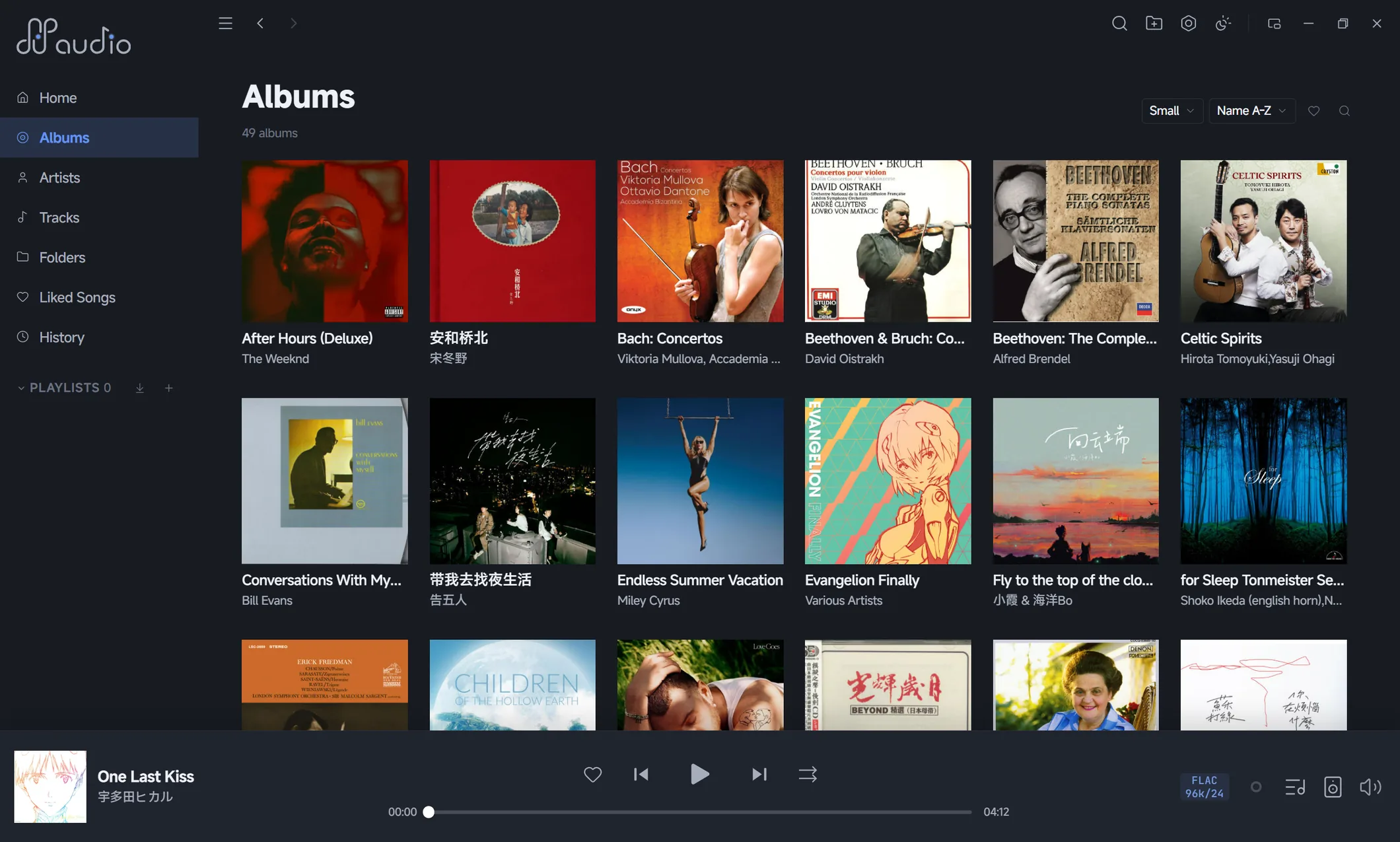
Task: Seek using the playback progress slider
Action: click(699, 812)
